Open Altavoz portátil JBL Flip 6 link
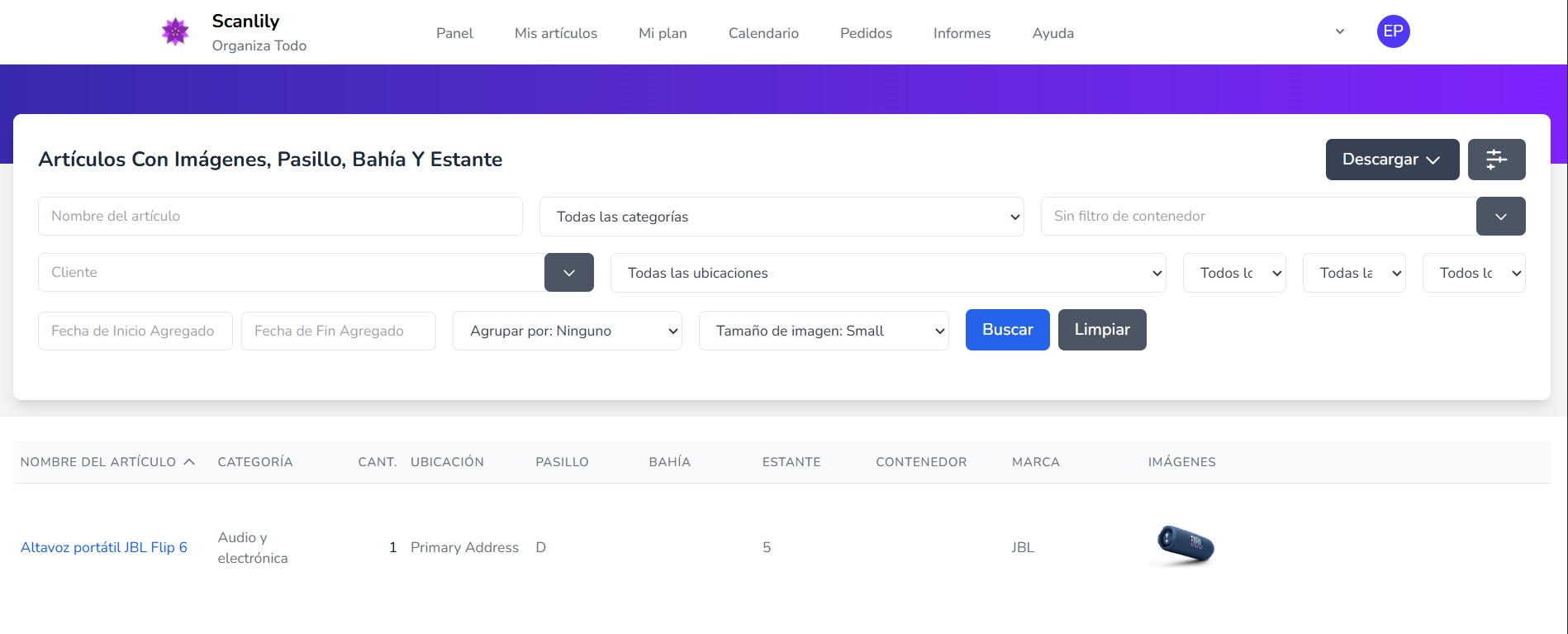 tap(104, 547)
